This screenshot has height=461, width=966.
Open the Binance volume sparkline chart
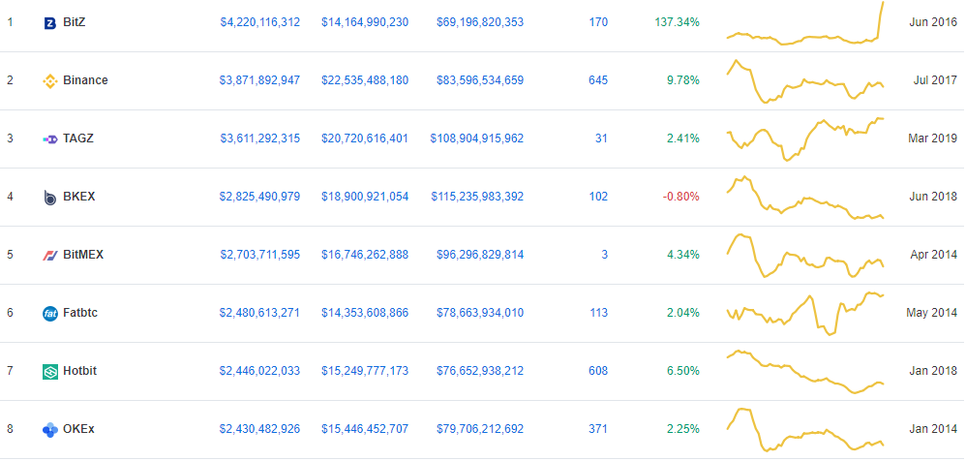(x=806, y=81)
